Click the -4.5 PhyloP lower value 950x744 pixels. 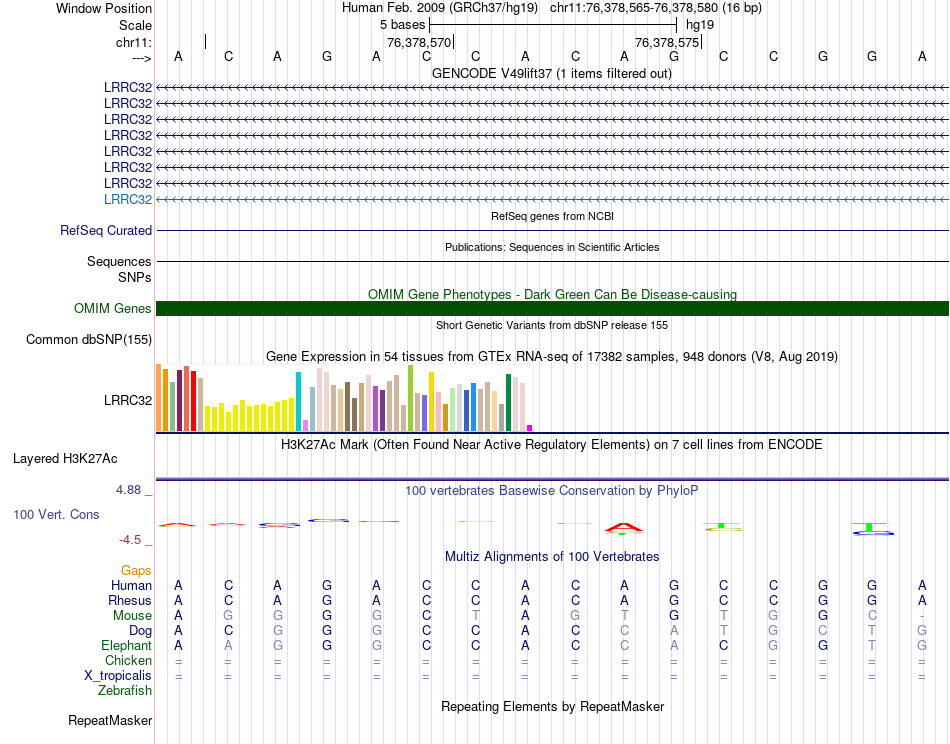(130, 540)
